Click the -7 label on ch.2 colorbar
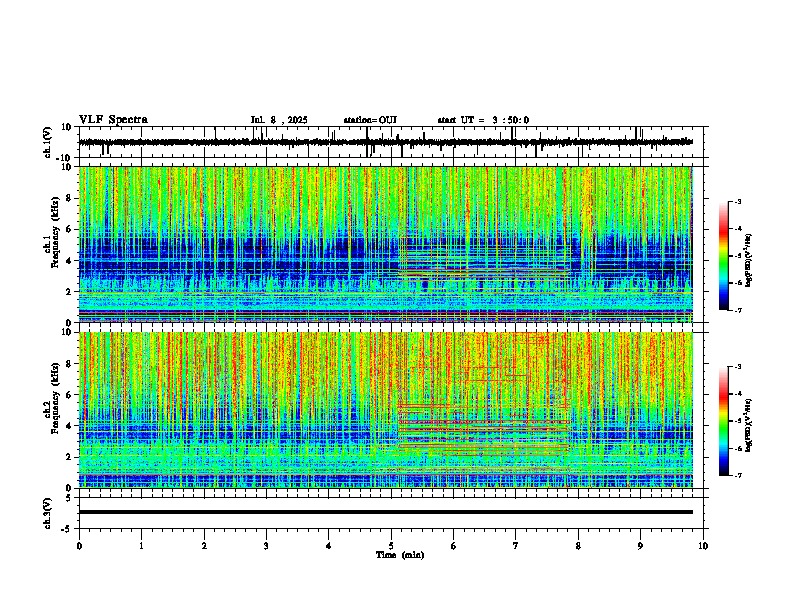The image size is (792, 612). (737, 475)
